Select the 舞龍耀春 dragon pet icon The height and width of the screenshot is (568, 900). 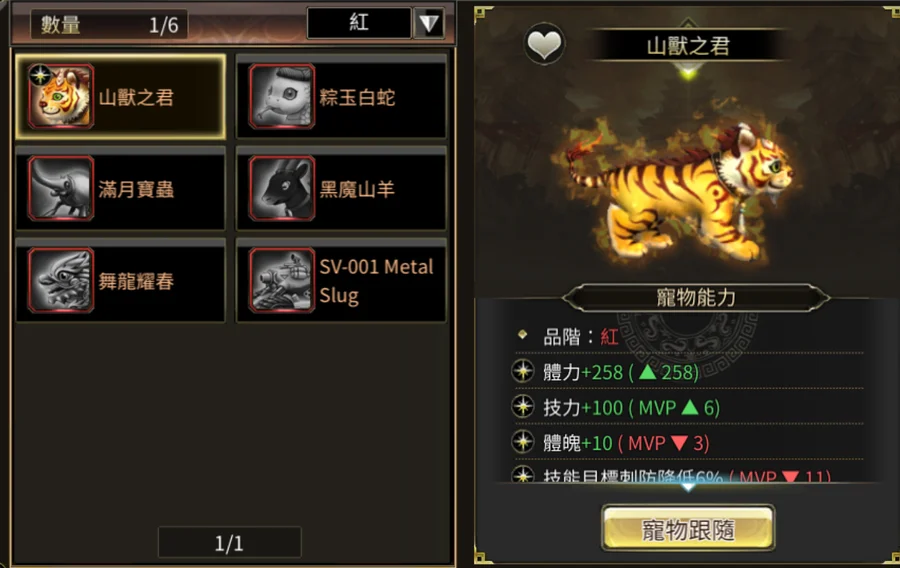[x=60, y=280]
